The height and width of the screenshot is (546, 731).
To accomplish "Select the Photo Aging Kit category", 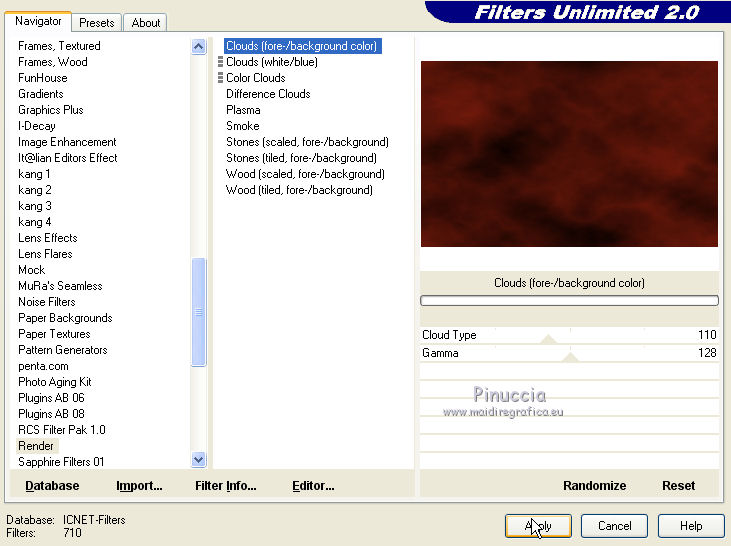I will 55,382.
